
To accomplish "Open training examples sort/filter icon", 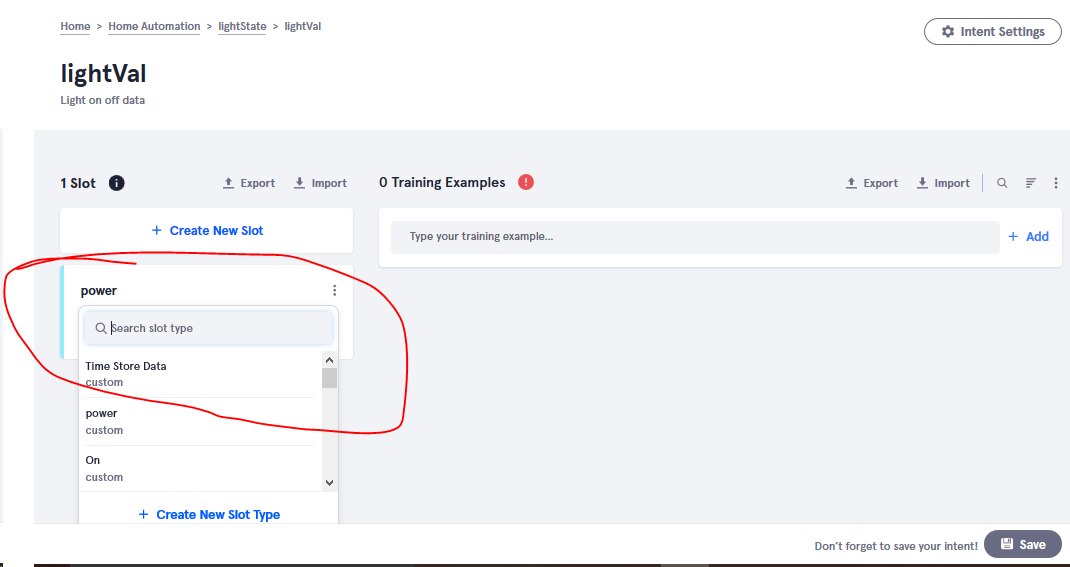I will (1031, 183).
